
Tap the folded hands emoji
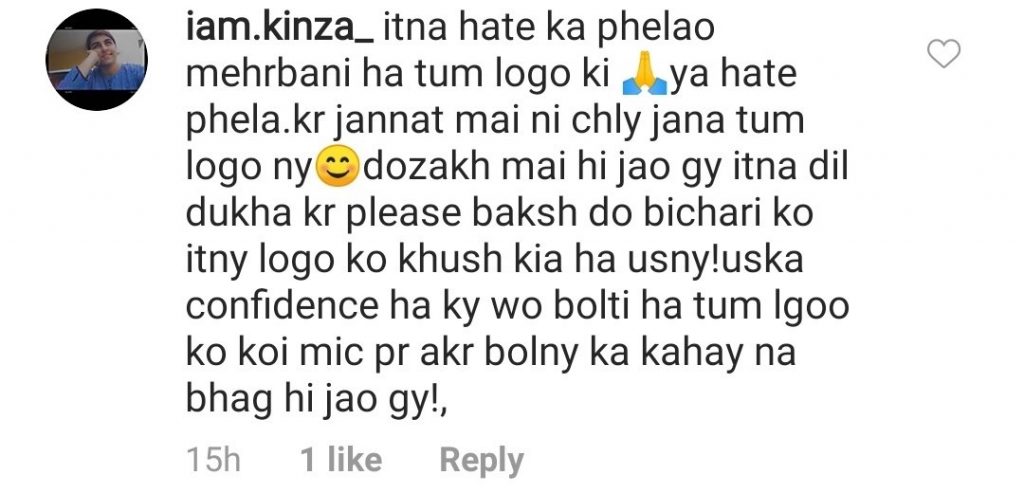click(x=644, y=78)
